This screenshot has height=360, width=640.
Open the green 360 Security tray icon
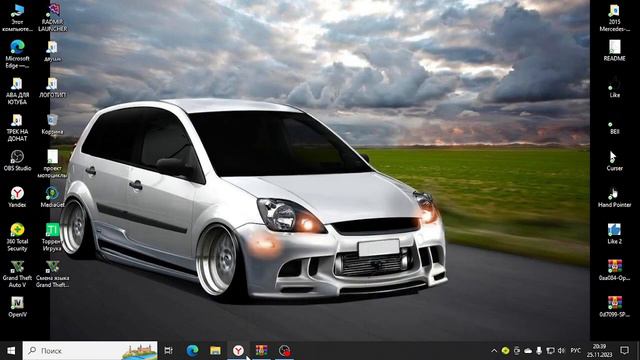click(x=505, y=350)
